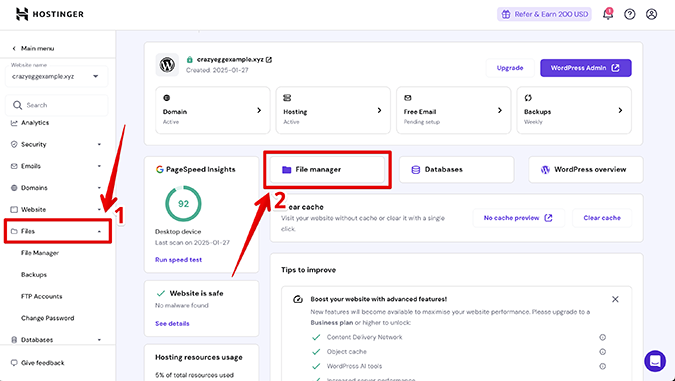Collapse the Files sidebar section
The height and width of the screenshot is (381, 675).
tap(99, 232)
